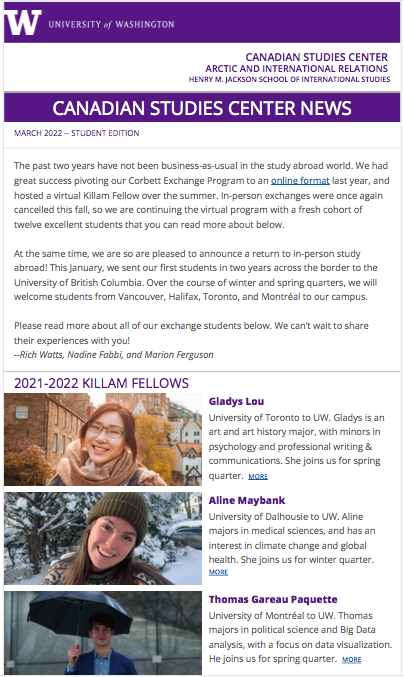The height and width of the screenshot is (677, 404).
Task: Click the March 2022 Student Edition label
Action: point(76,133)
